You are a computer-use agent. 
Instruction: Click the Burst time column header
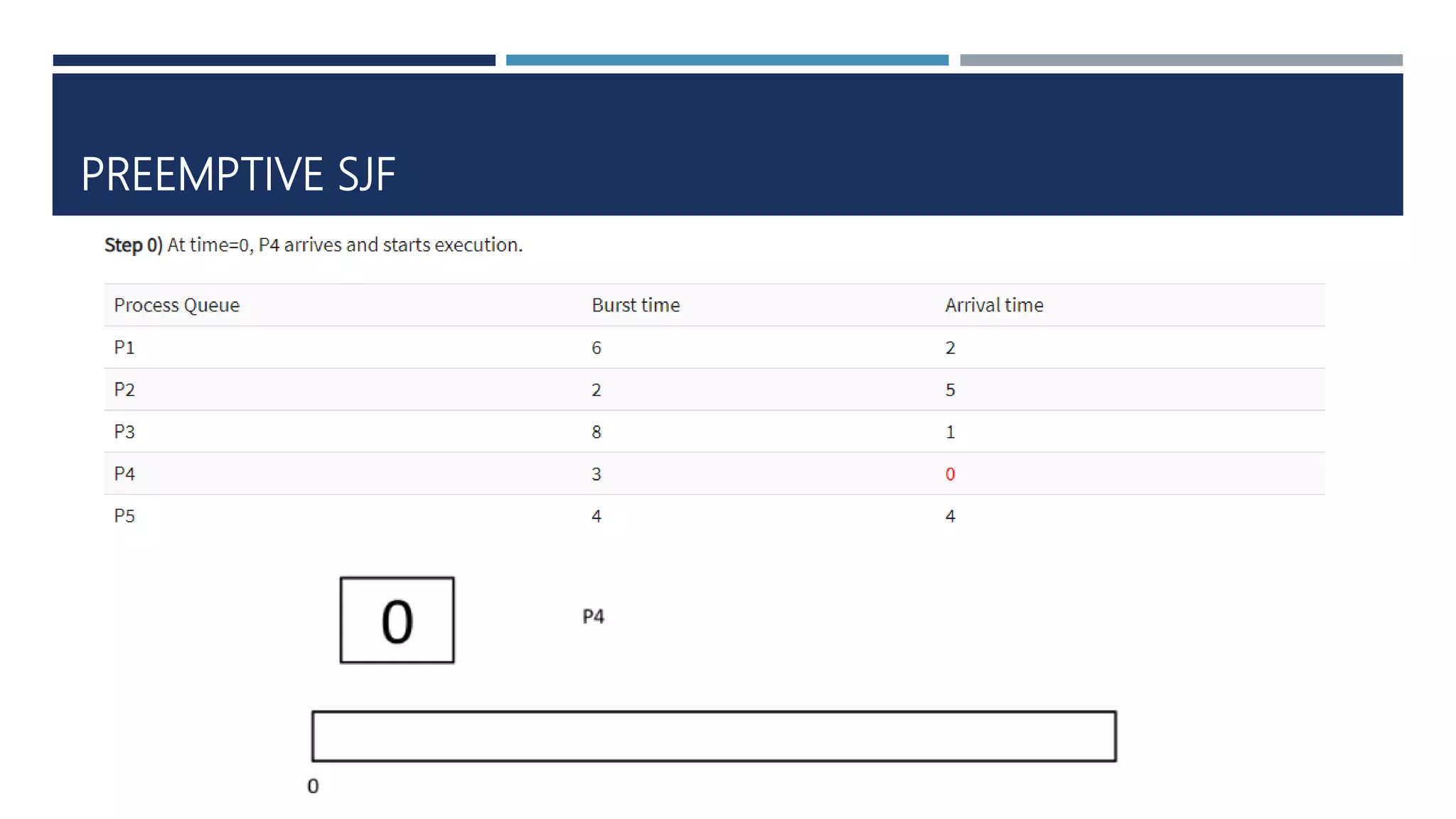(636, 305)
